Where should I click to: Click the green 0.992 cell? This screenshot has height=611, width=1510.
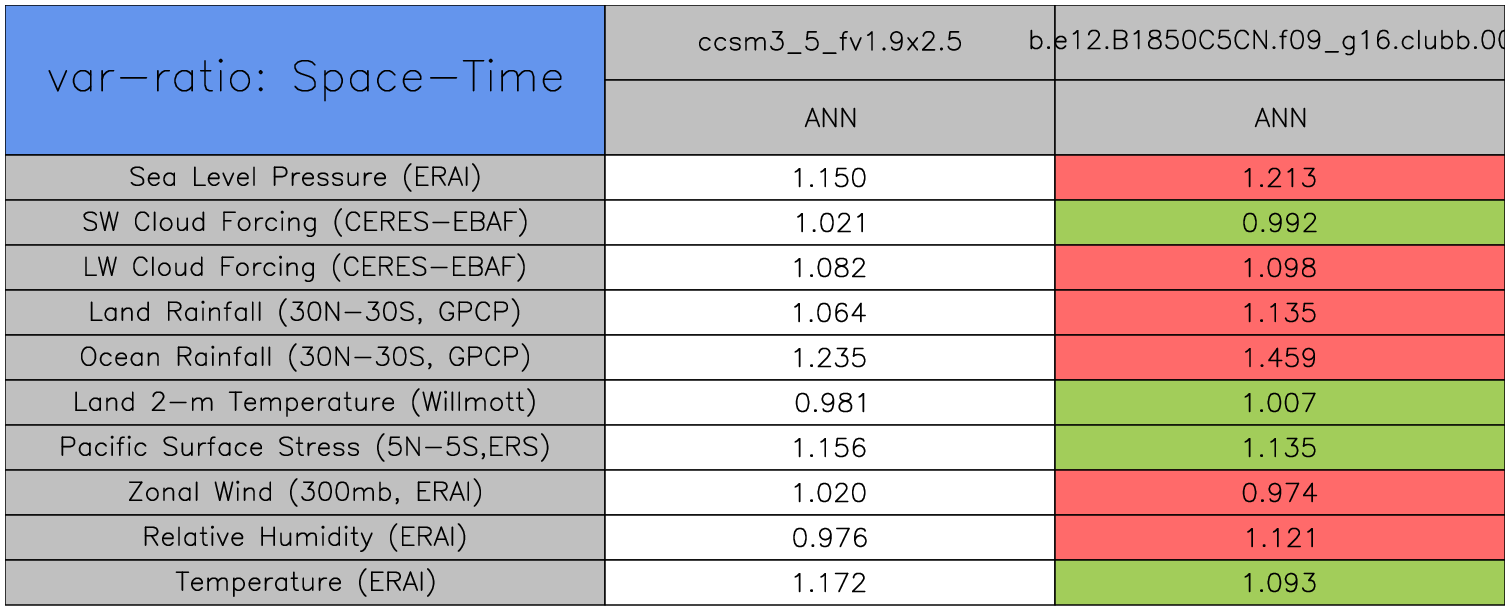click(1280, 223)
